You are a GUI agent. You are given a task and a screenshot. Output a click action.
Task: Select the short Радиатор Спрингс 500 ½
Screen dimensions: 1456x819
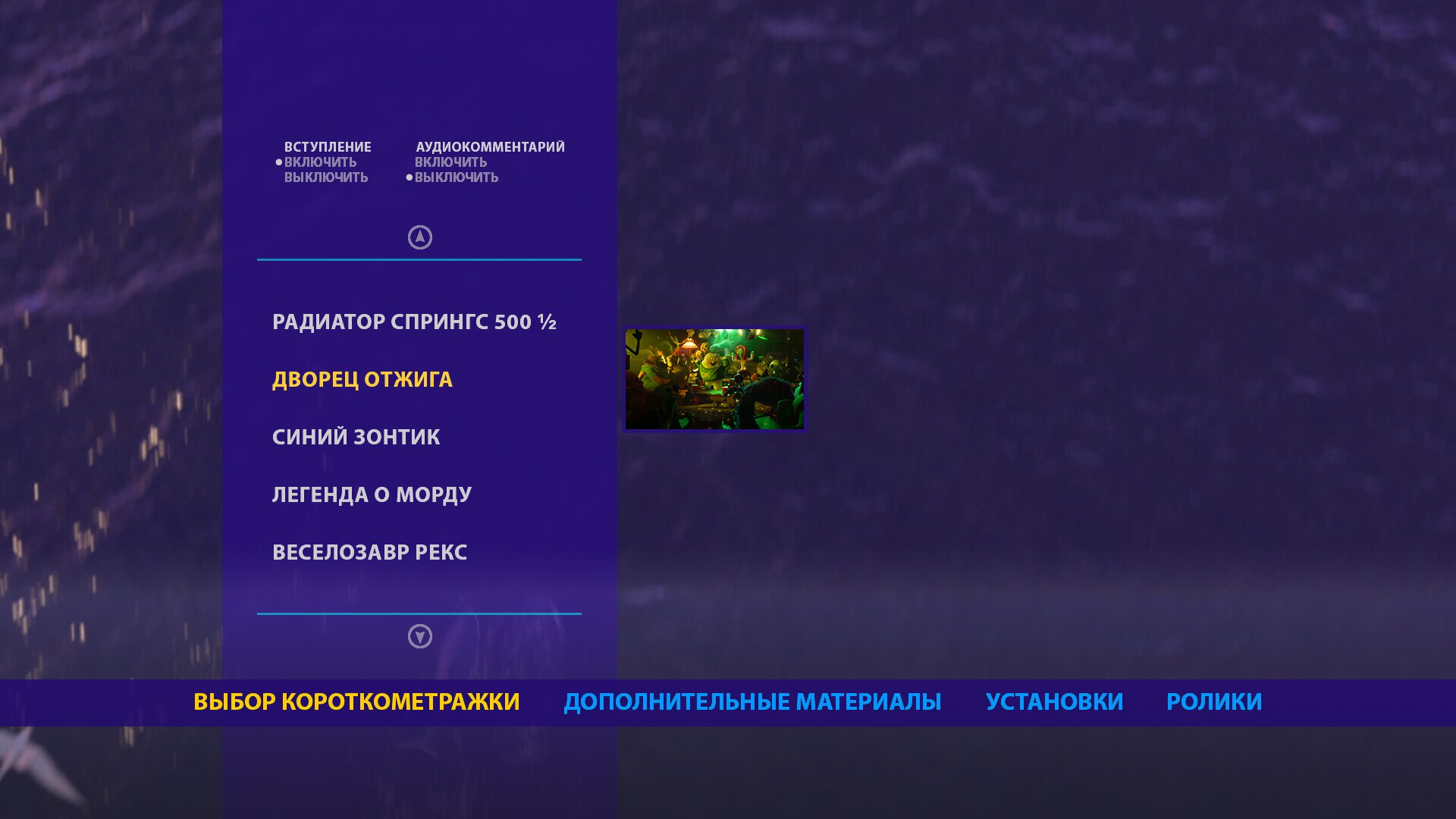pos(414,322)
